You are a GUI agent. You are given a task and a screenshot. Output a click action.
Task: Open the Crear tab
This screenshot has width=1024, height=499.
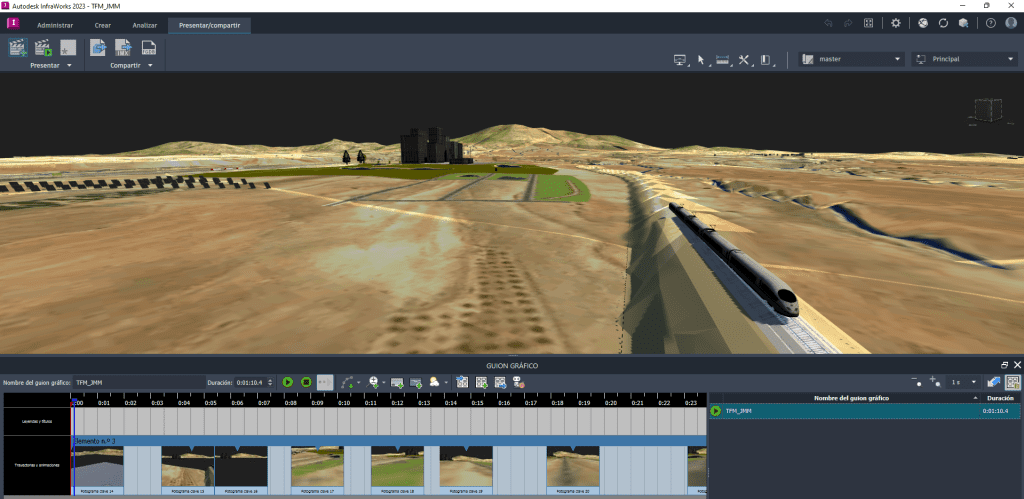point(102,24)
